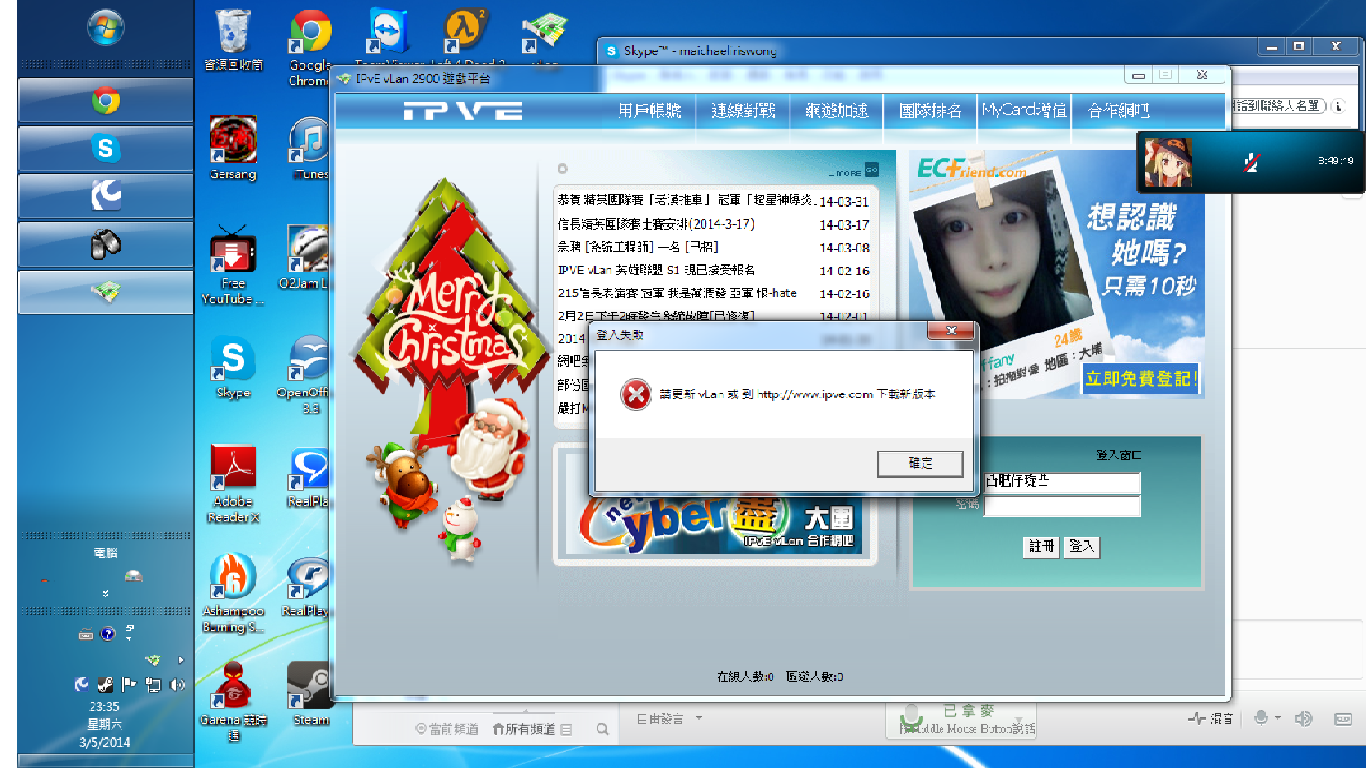The height and width of the screenshot is (768, 1366).
Task: Select the IPvE vLan taskbar button
Action: (x=106, y=292)
